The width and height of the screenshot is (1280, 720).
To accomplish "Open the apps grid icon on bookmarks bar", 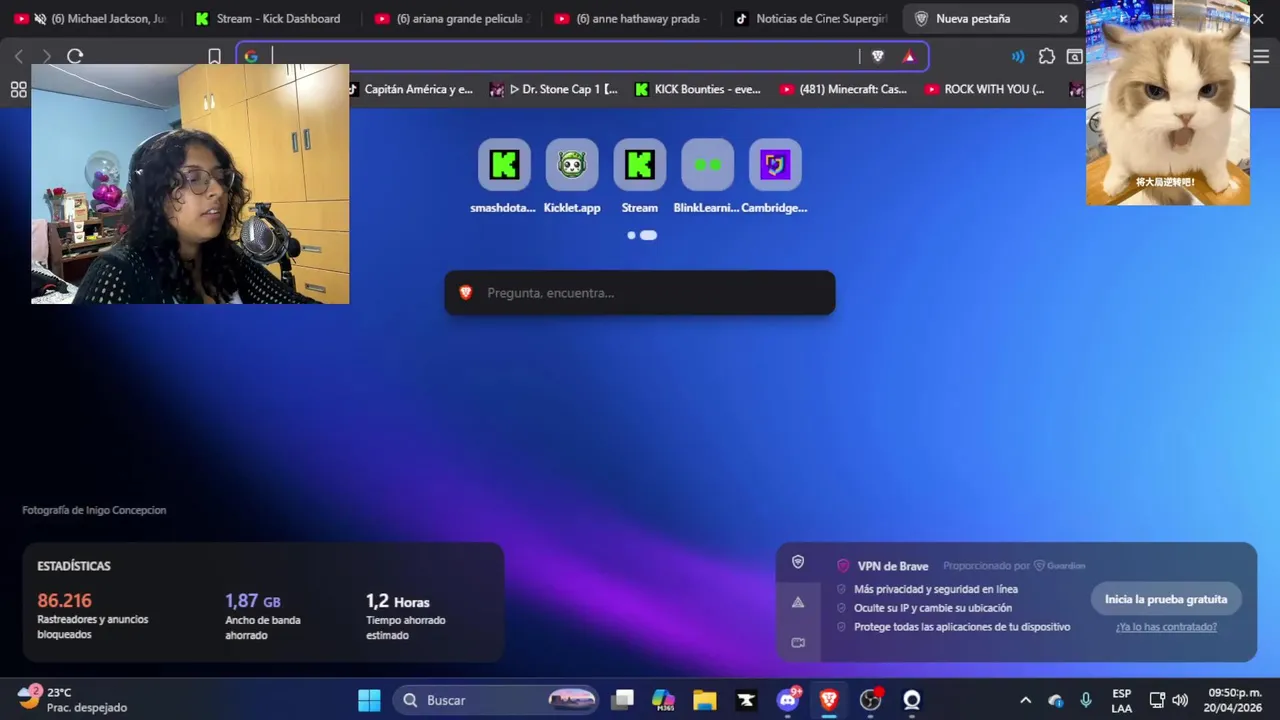I will tap(18, 89).
